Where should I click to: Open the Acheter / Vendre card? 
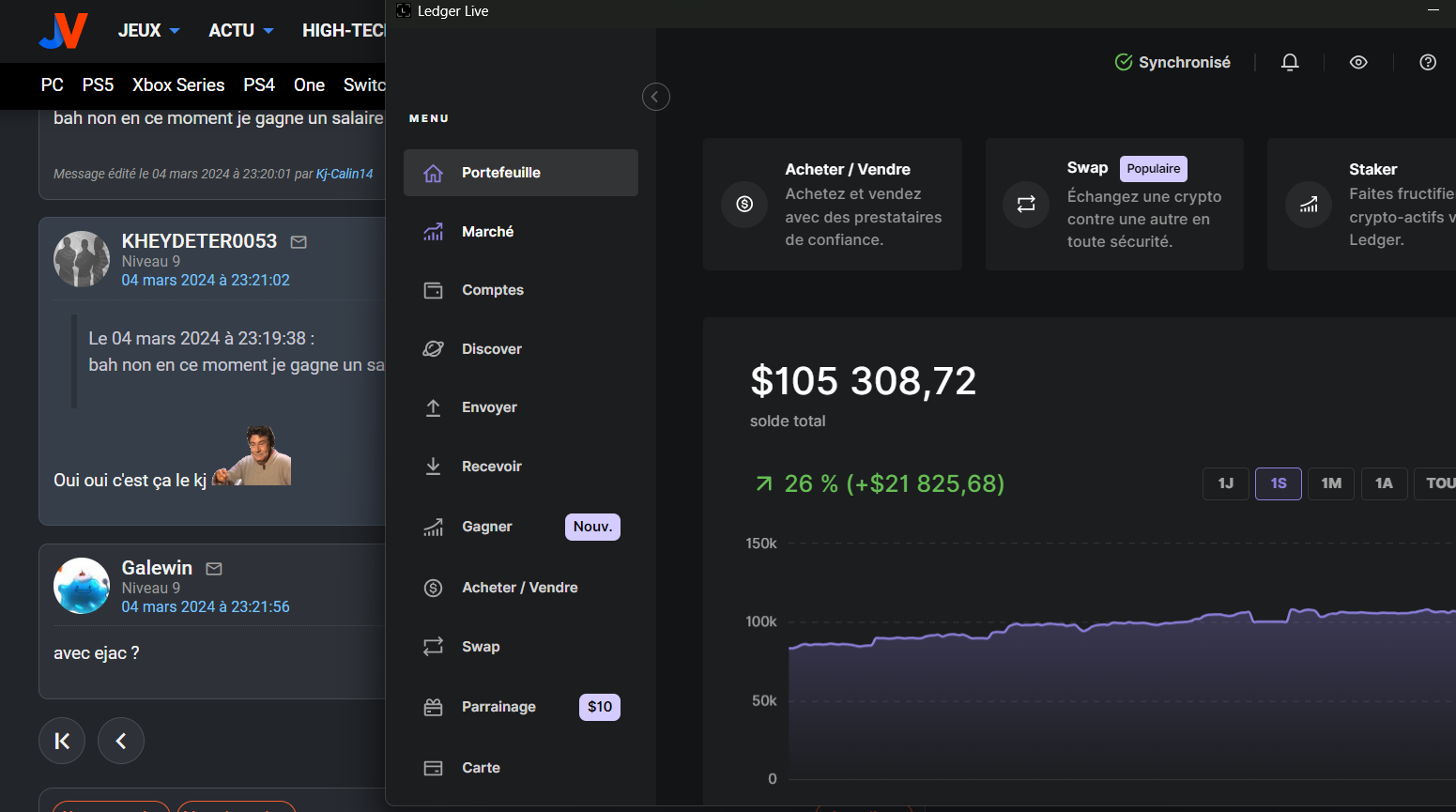833,204
